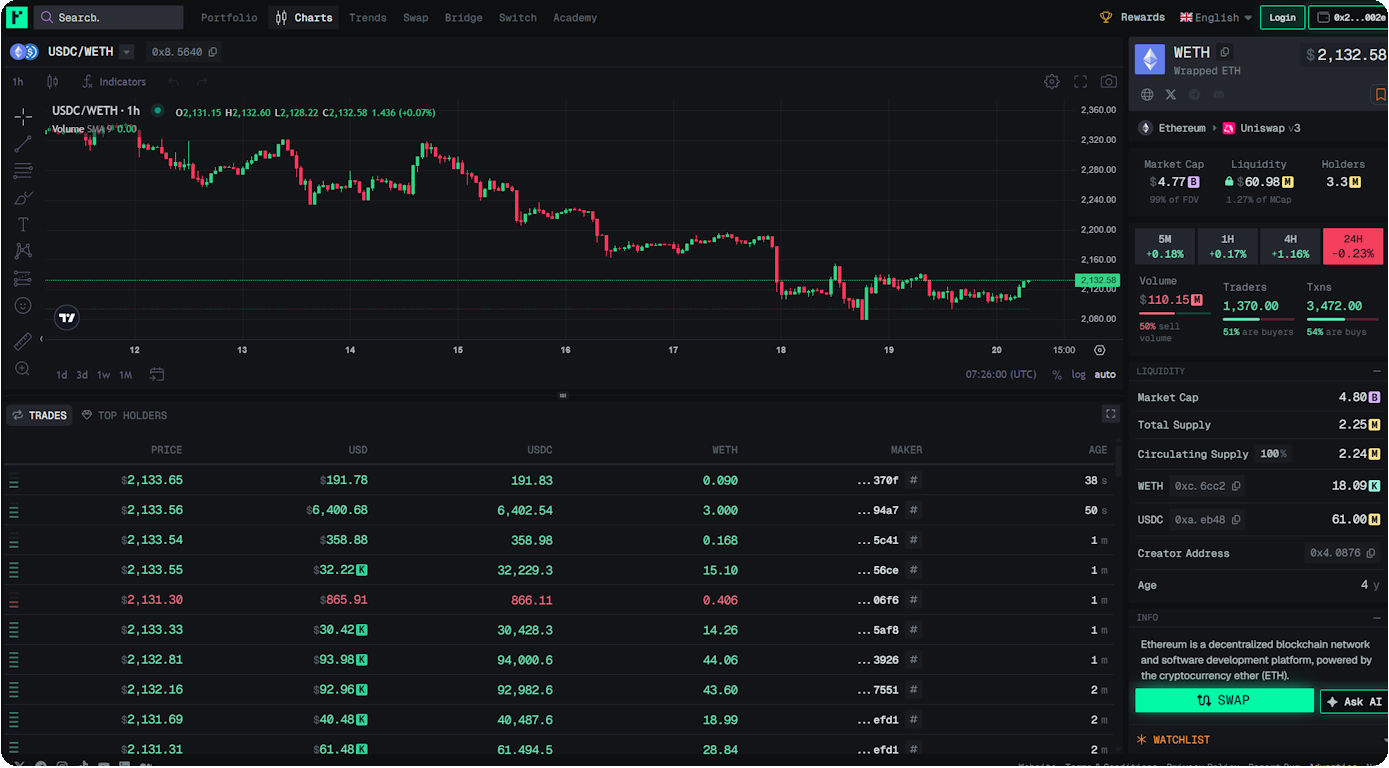Screen dimensions: 1389x768
Task: Switch to the TOP HOLDERS tab
Action: click(125, 415)
